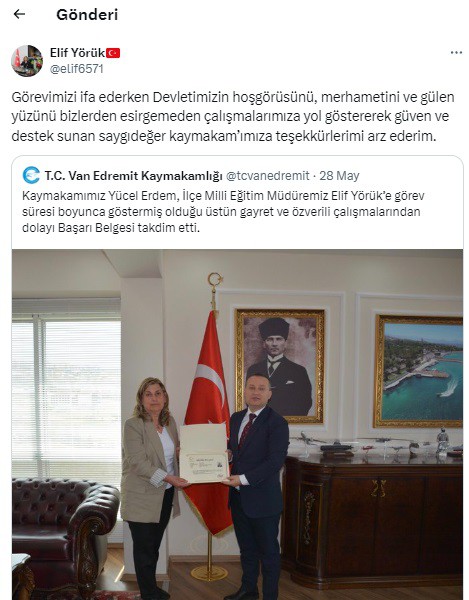Open T.C. Van Edremit Kaymakamlığı account name

pyautogui.click(x=134, y=176)
